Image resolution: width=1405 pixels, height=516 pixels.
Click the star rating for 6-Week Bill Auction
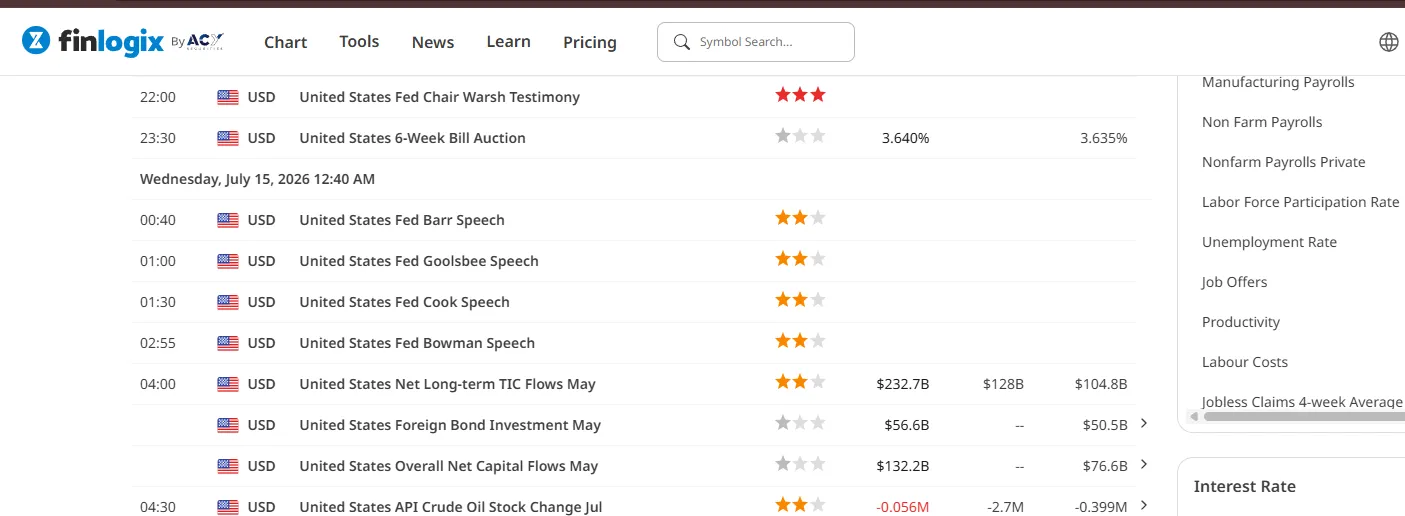tap(800, 136)
